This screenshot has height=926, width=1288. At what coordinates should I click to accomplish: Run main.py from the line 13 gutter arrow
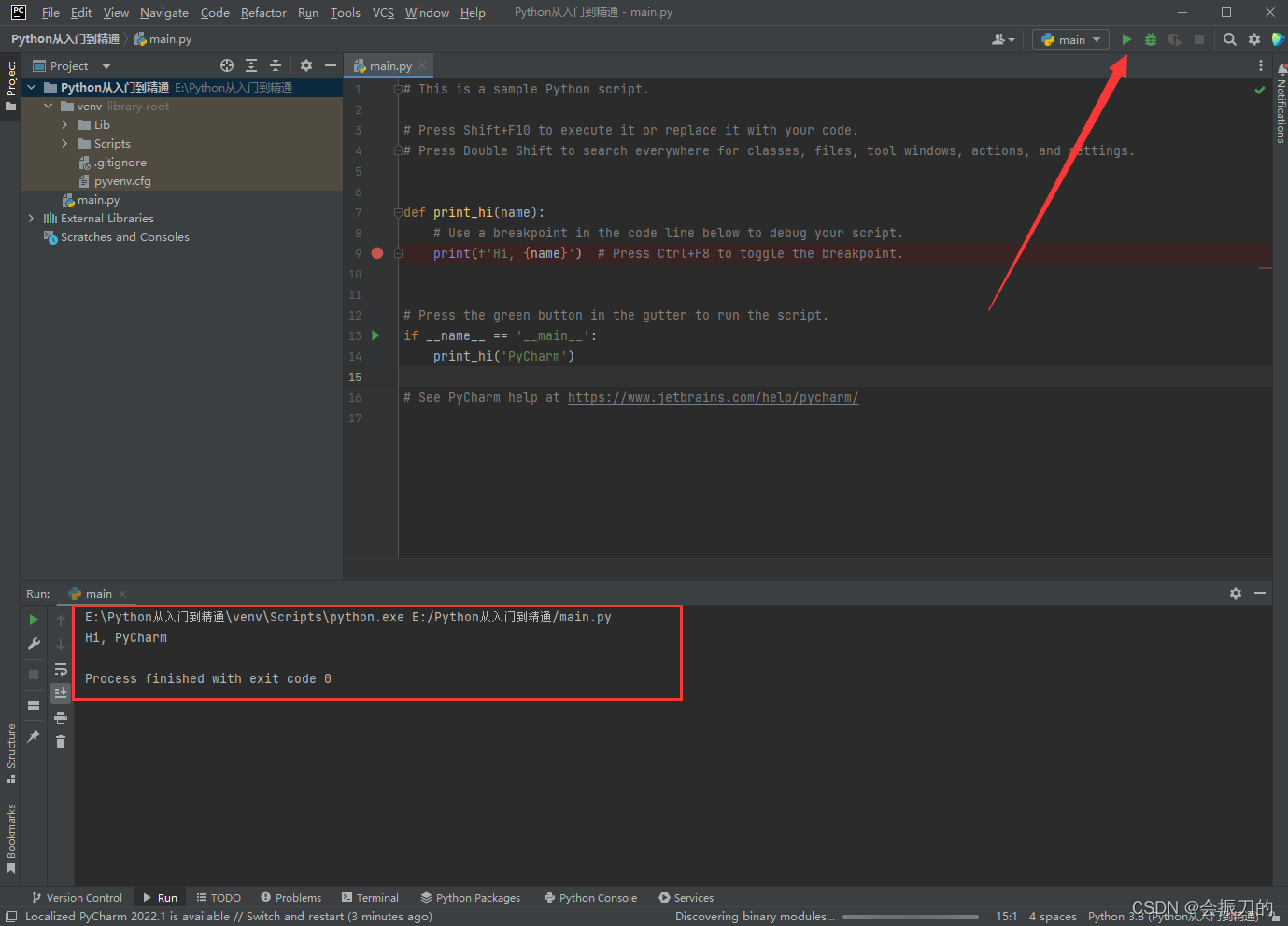(x=375, y=335)
